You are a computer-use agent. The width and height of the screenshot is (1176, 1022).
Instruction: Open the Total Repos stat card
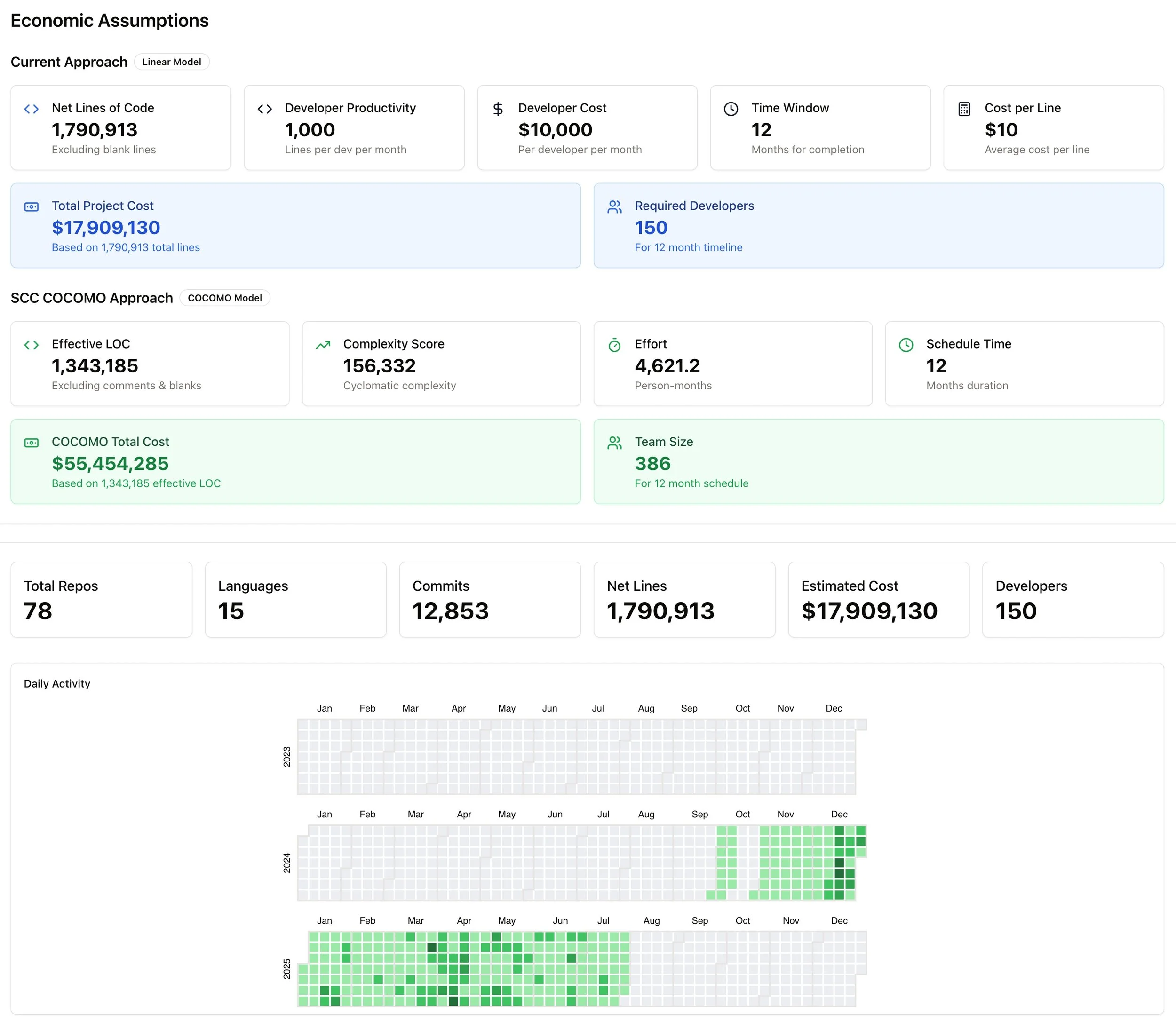coord(102,599)
